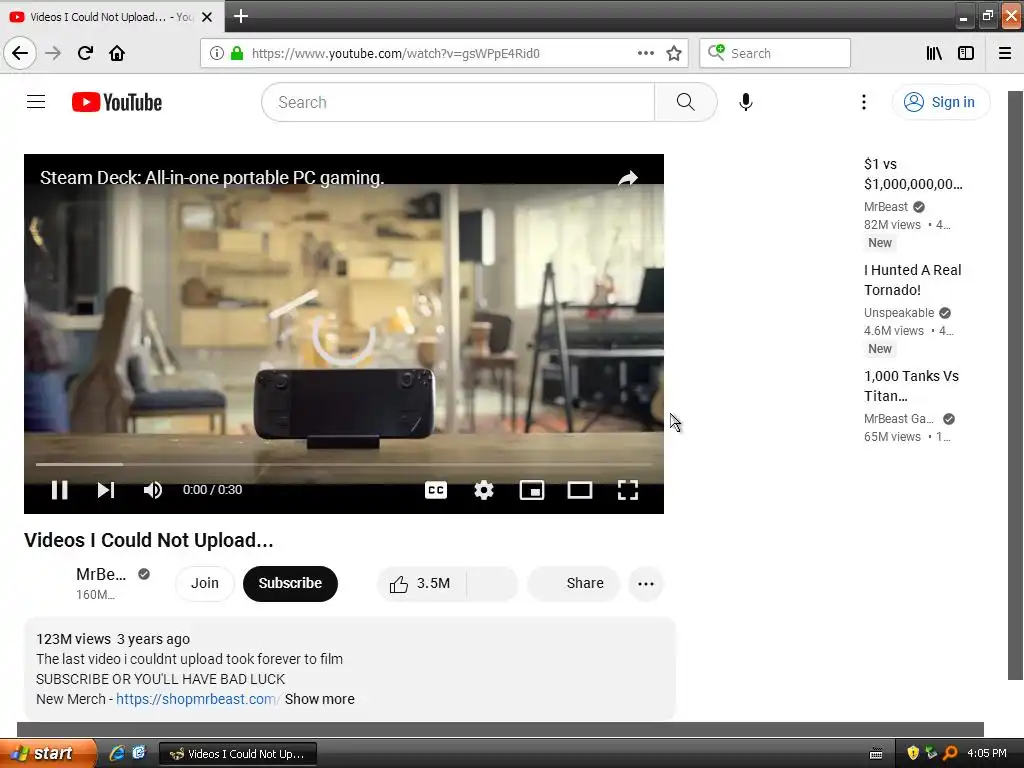The image size is (1024, 768).
Task: Toggle the browser sidebar icon
Action: click(x=966, y=53)
